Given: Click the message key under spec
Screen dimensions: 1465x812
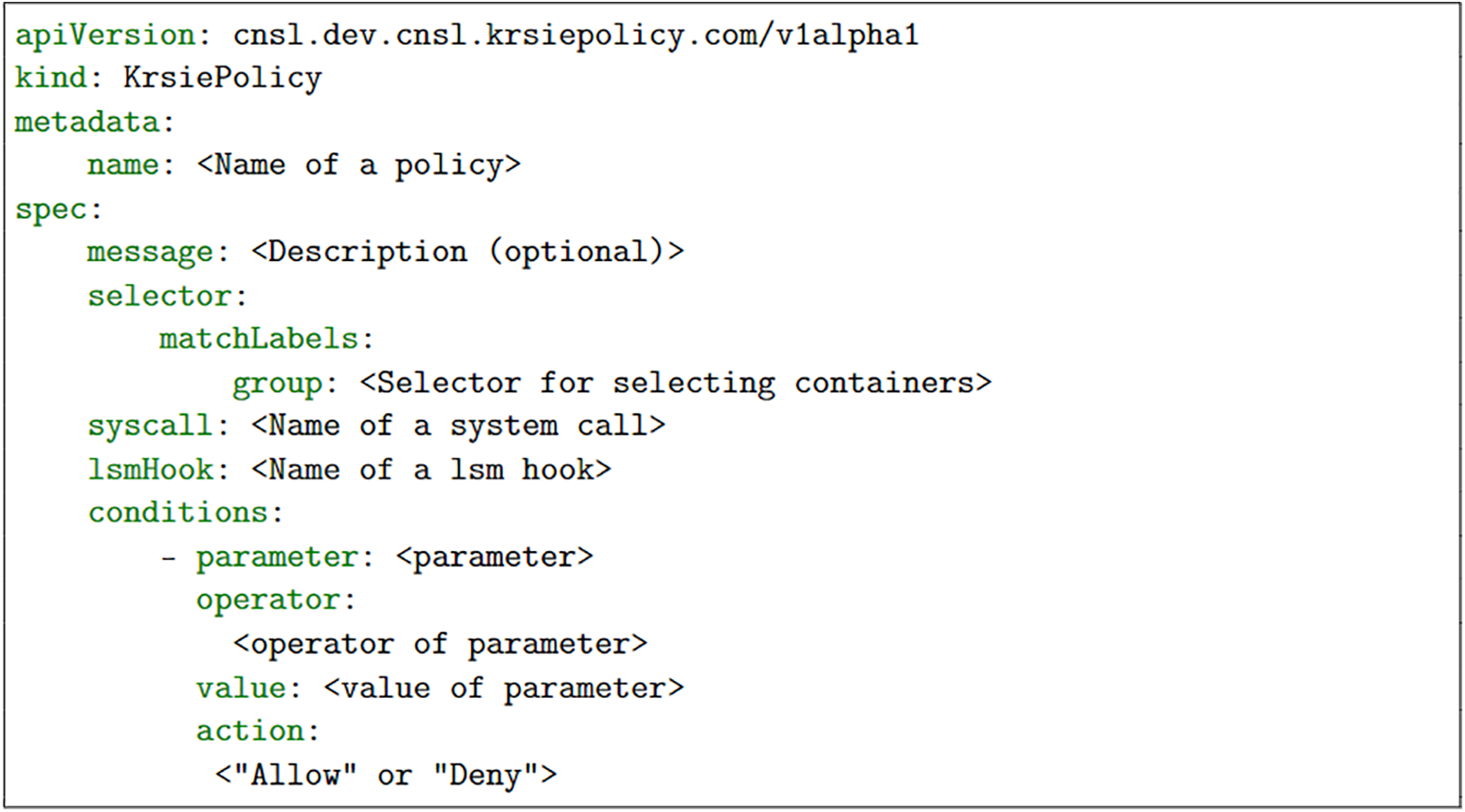Looking at the screenshot, I should tap(149, 253).
